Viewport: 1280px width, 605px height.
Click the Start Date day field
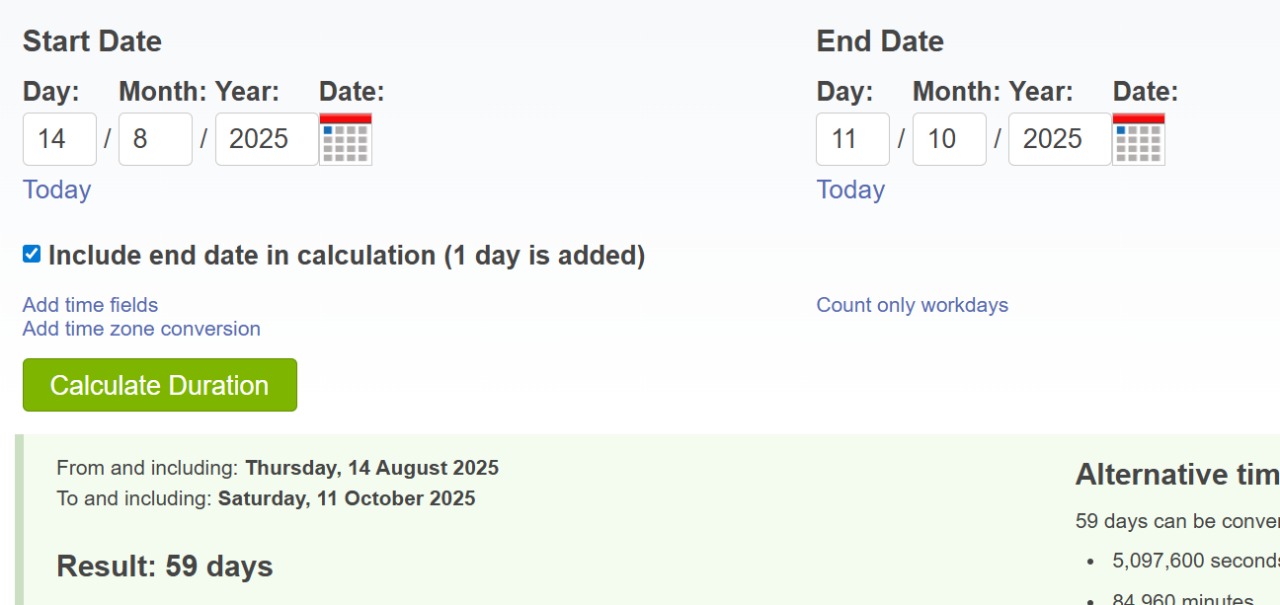point(60,139)
